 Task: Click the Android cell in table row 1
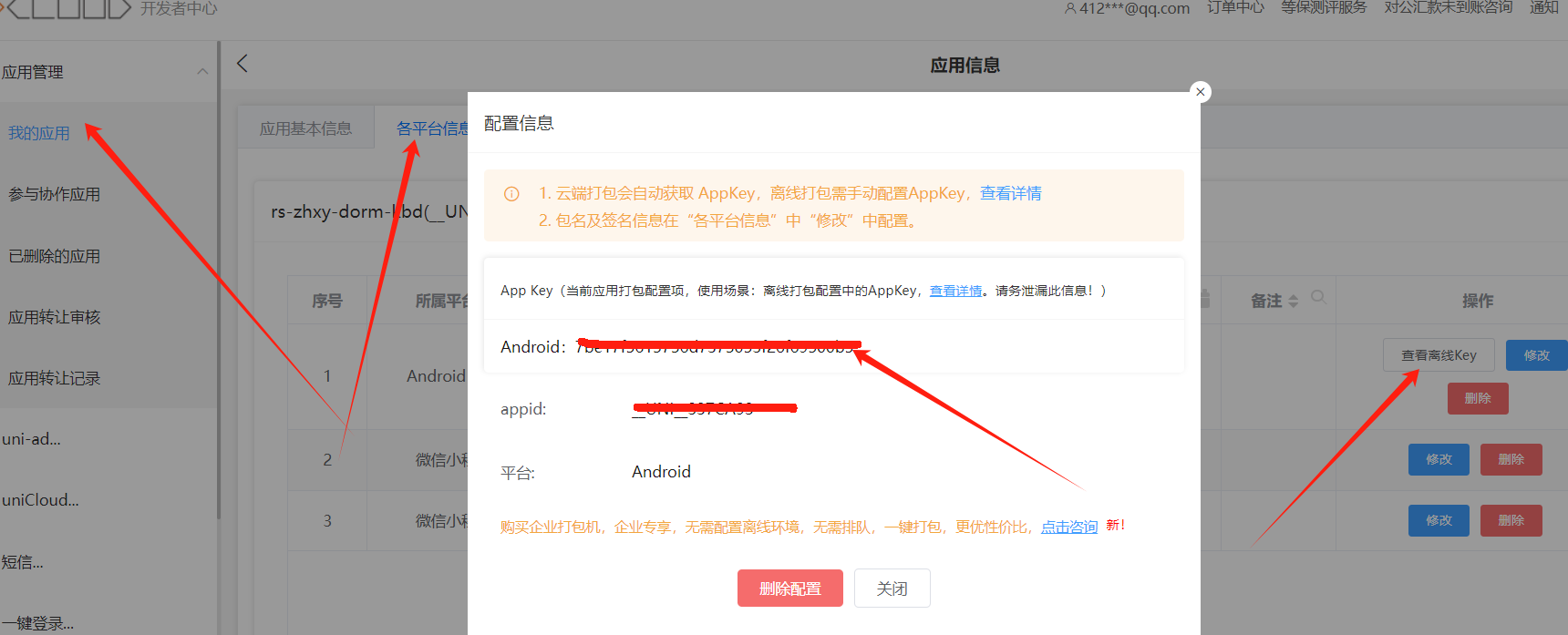[x=436, y=376]
